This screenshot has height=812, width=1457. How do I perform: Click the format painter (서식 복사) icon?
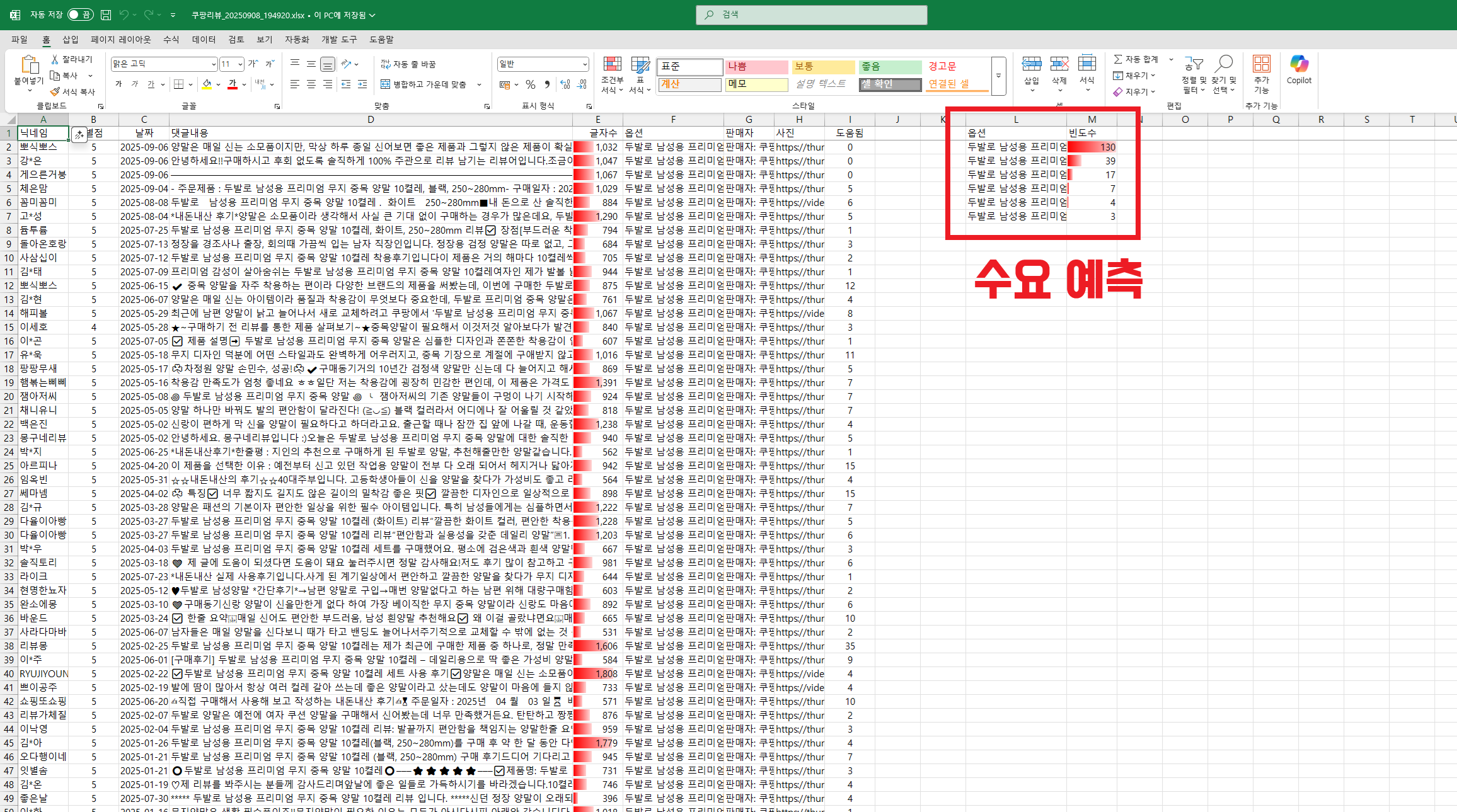(x=55, y=92)
